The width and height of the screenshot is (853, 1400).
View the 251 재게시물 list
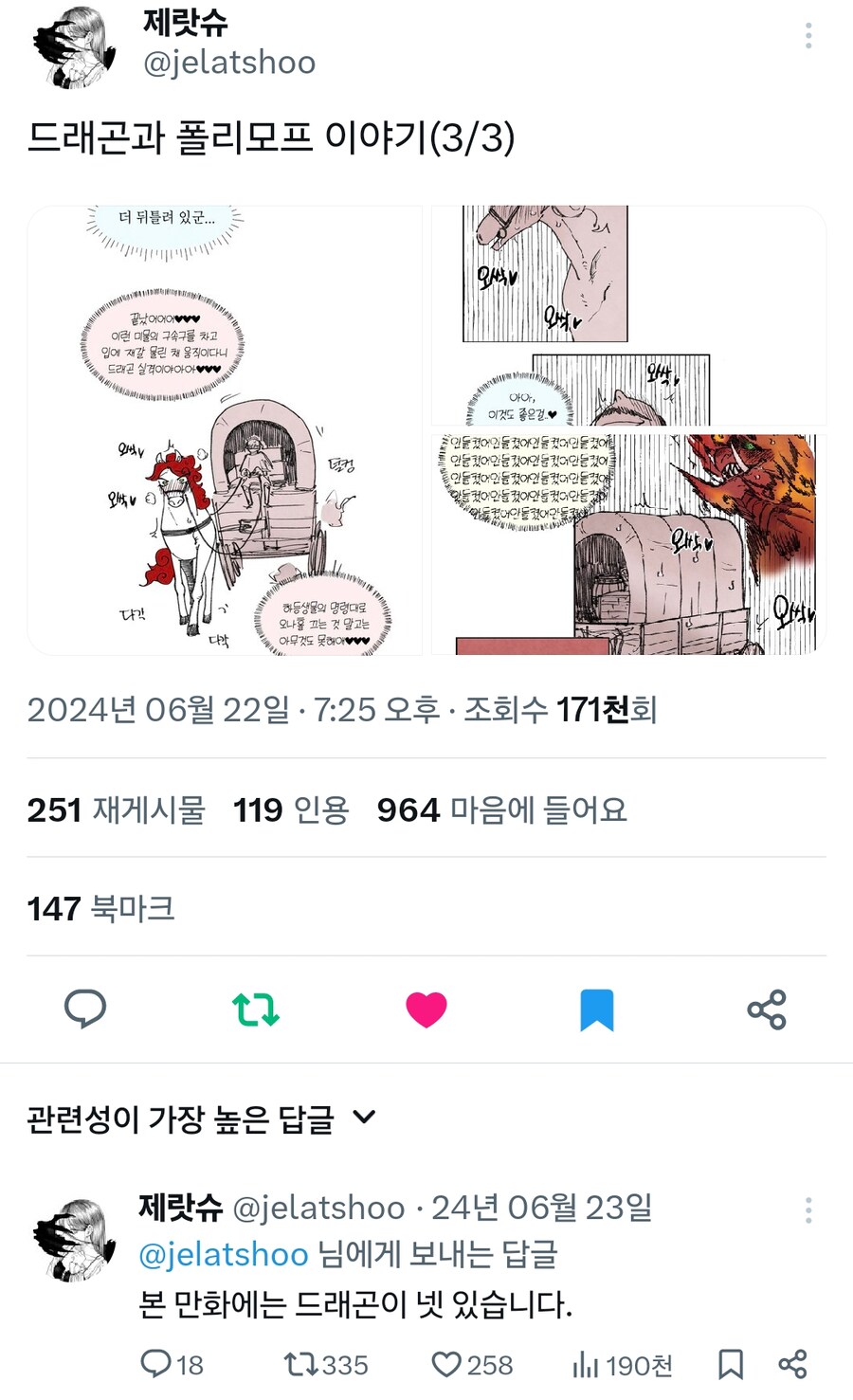116,809
